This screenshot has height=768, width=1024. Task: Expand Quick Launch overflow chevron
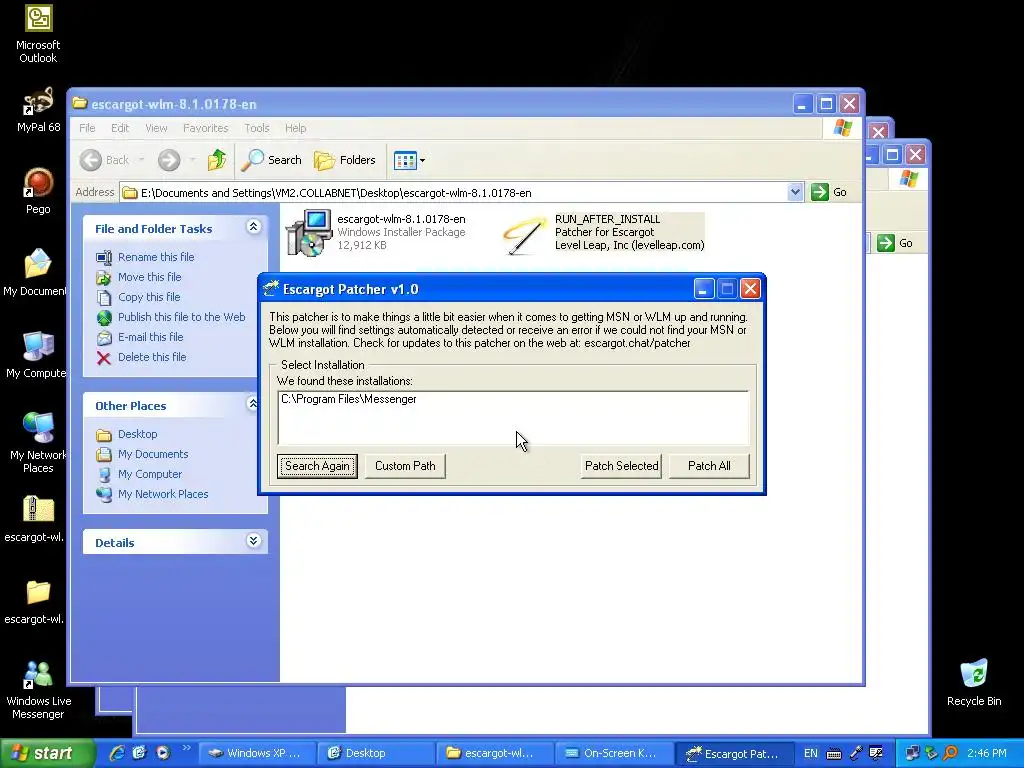(x=186, y=748)
